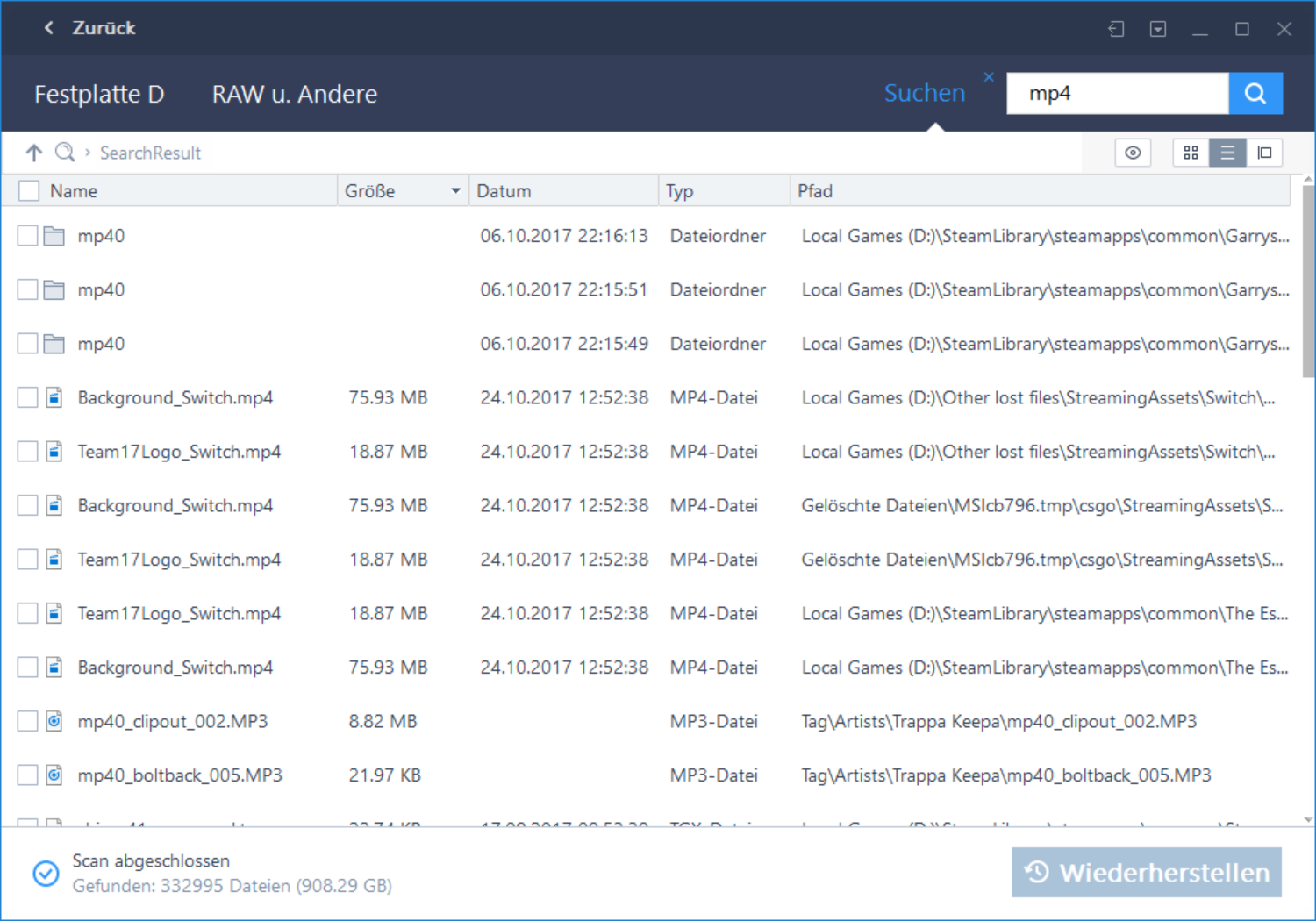Image resolution: width=1316 pixels, height=921 pixels.
Task: Click file icon of mp40_boltback_005.MP3
Action: (54, 775)
